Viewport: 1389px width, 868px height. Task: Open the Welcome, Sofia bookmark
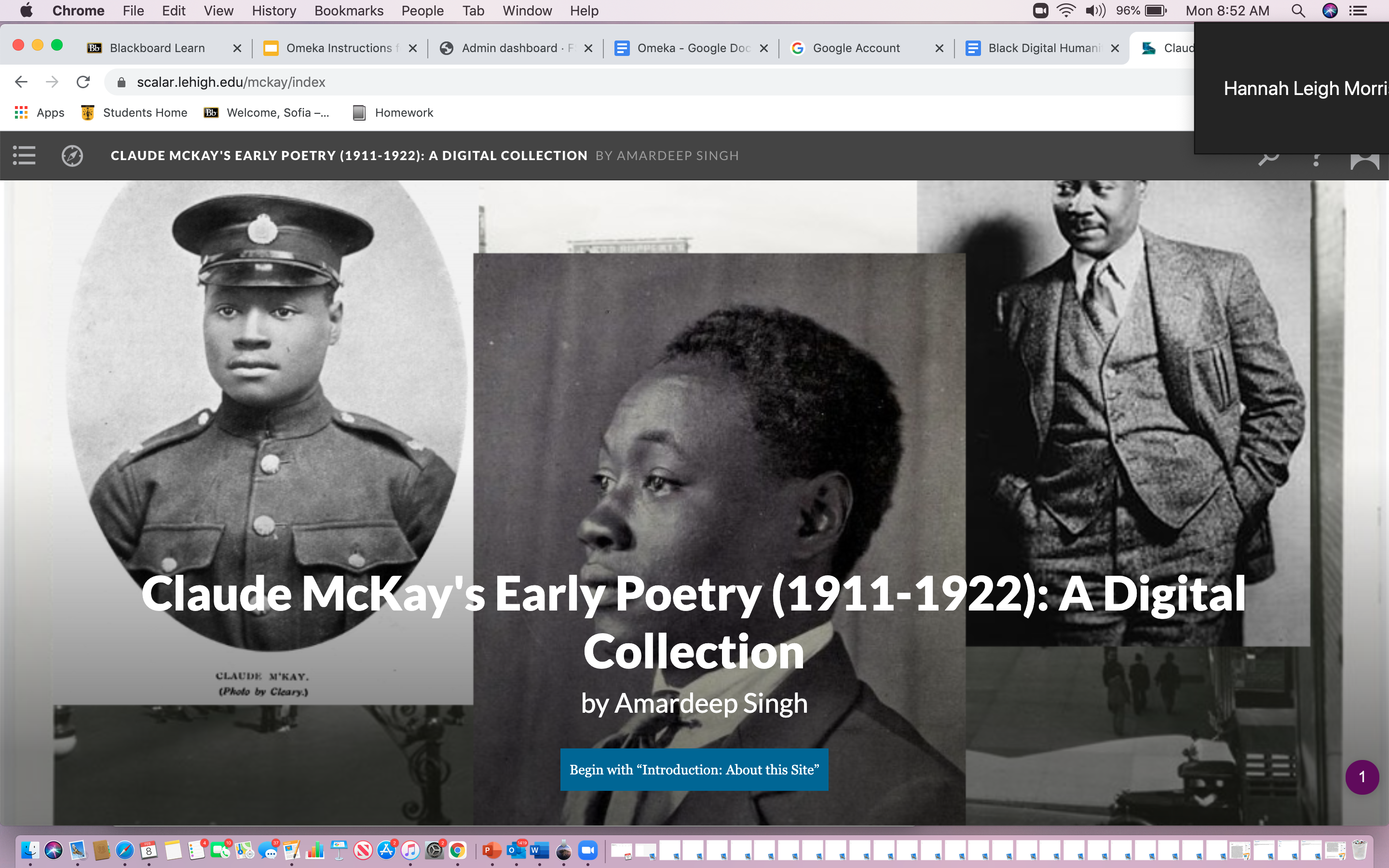267,112
